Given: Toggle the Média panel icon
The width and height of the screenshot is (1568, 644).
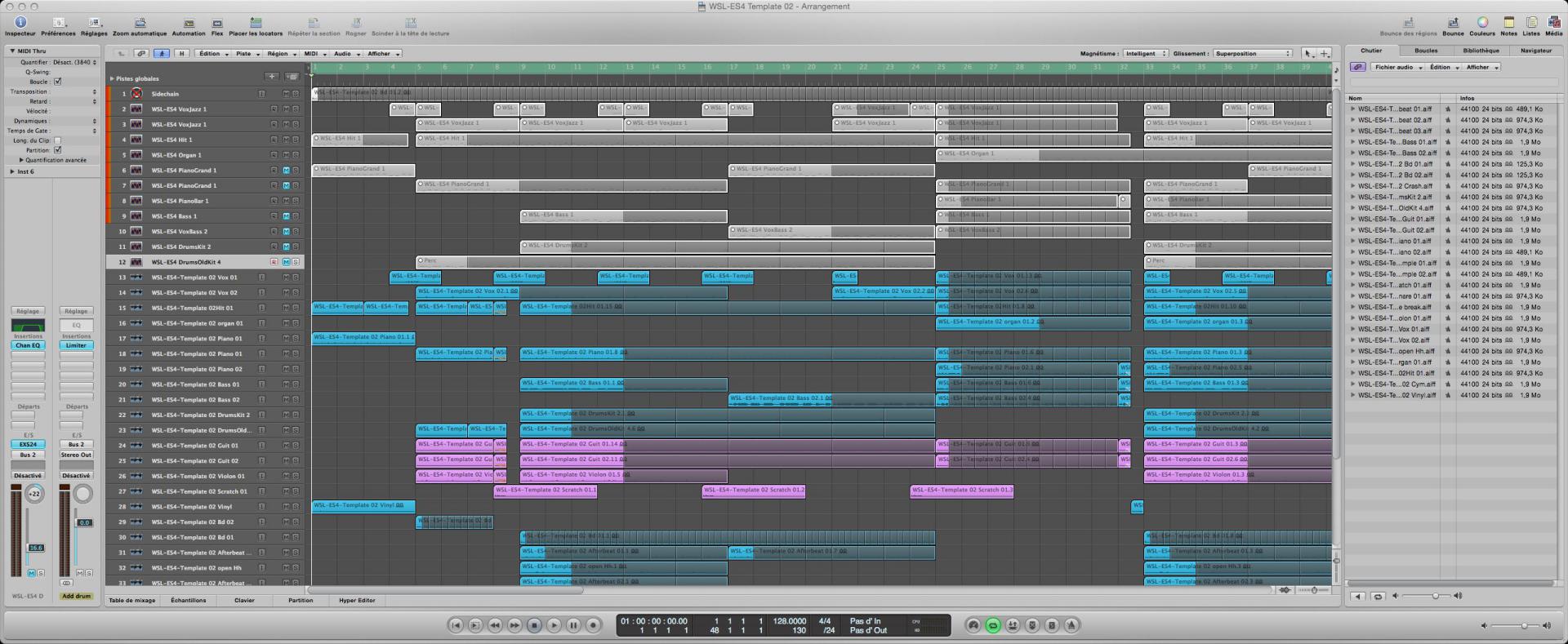Looking at the screenshot, I should tap(1553, 23).
